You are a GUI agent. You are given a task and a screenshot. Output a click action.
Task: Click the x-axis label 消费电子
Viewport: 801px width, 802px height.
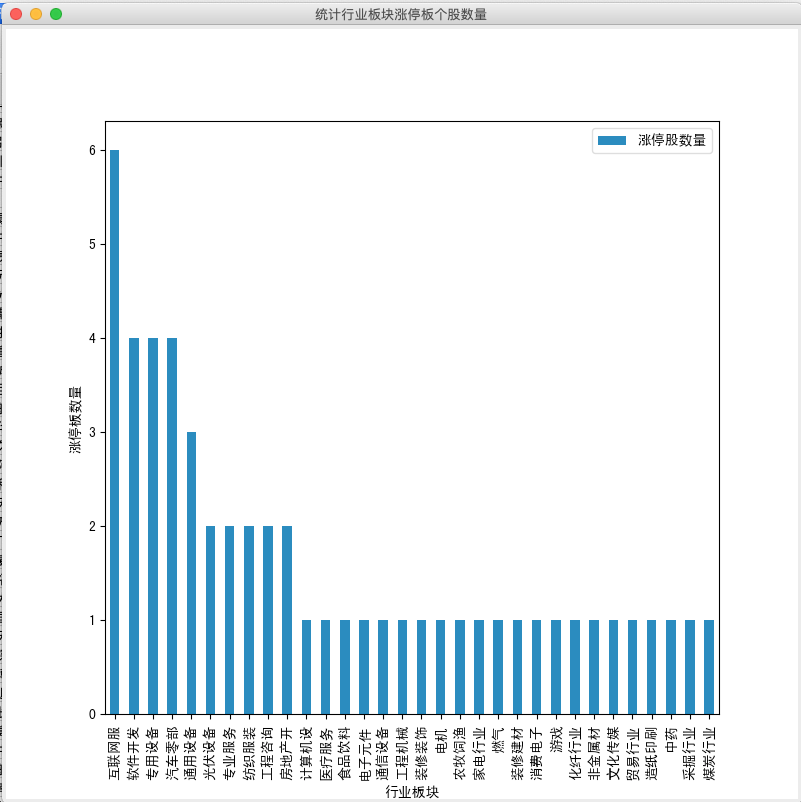coord(537,753)
